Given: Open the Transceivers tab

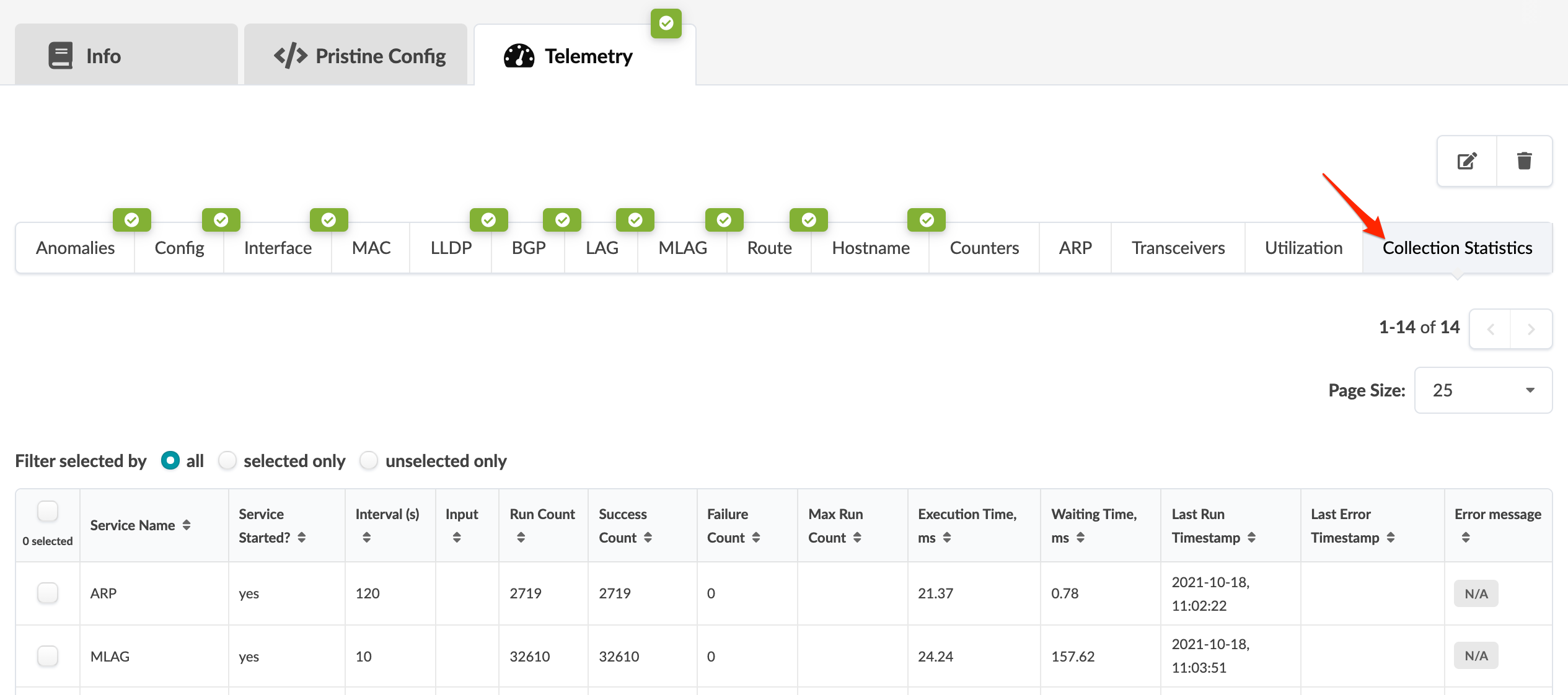Looking at the screenshot, I should coord(1178,248).
